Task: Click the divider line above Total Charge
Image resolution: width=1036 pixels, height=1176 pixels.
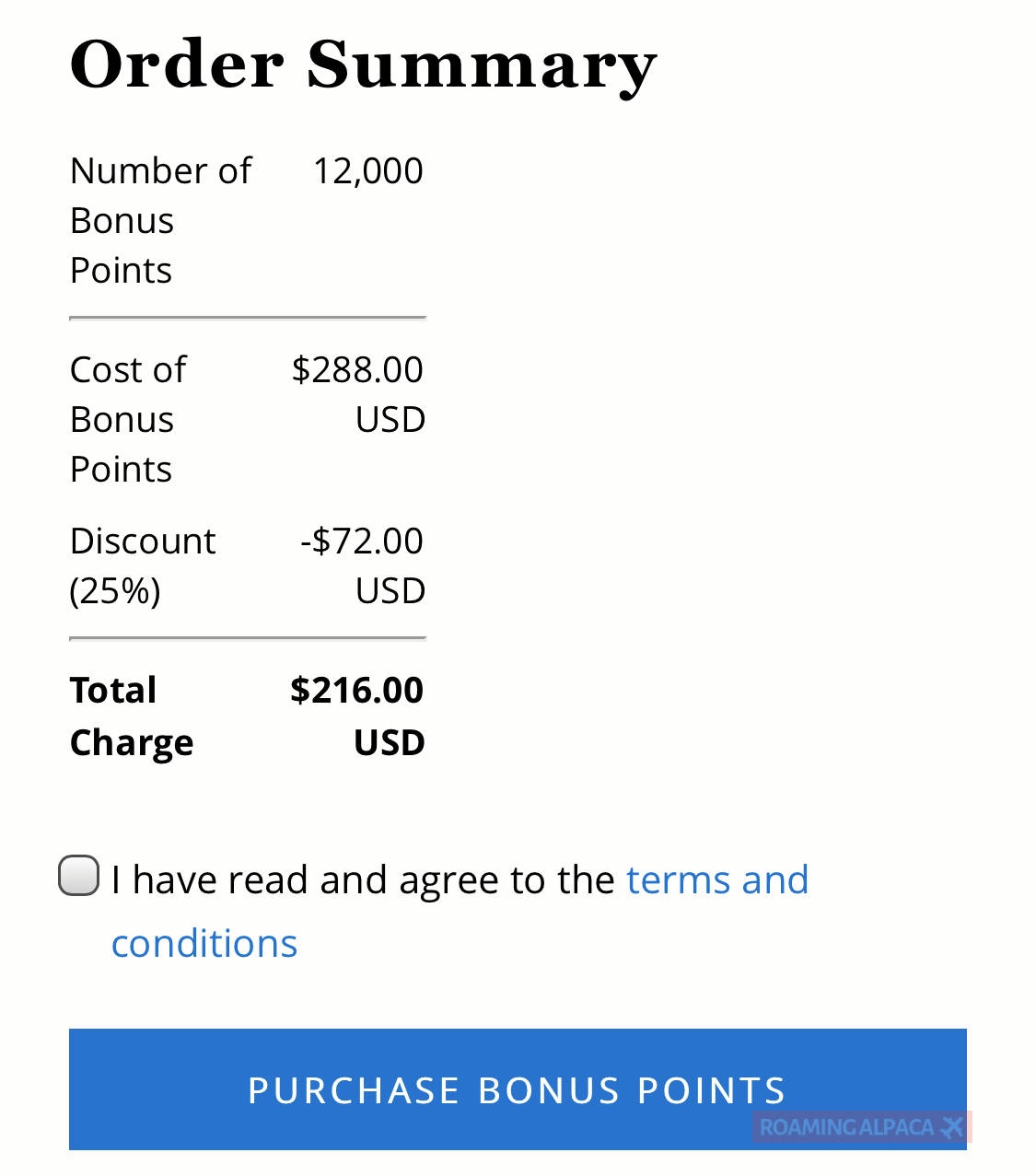Action: [247, 637]
